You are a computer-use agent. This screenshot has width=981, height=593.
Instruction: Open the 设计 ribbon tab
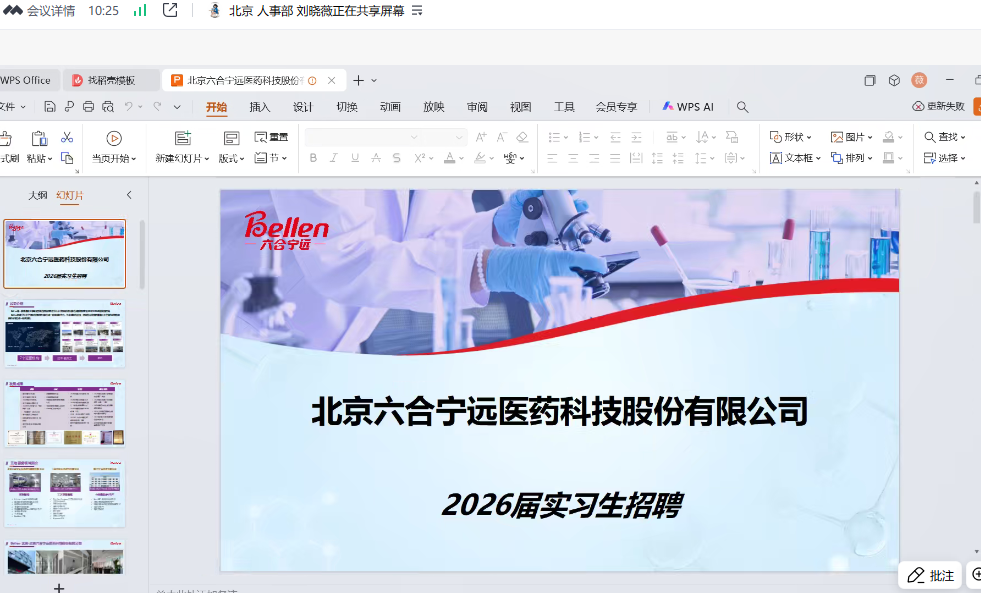(303, 107)
